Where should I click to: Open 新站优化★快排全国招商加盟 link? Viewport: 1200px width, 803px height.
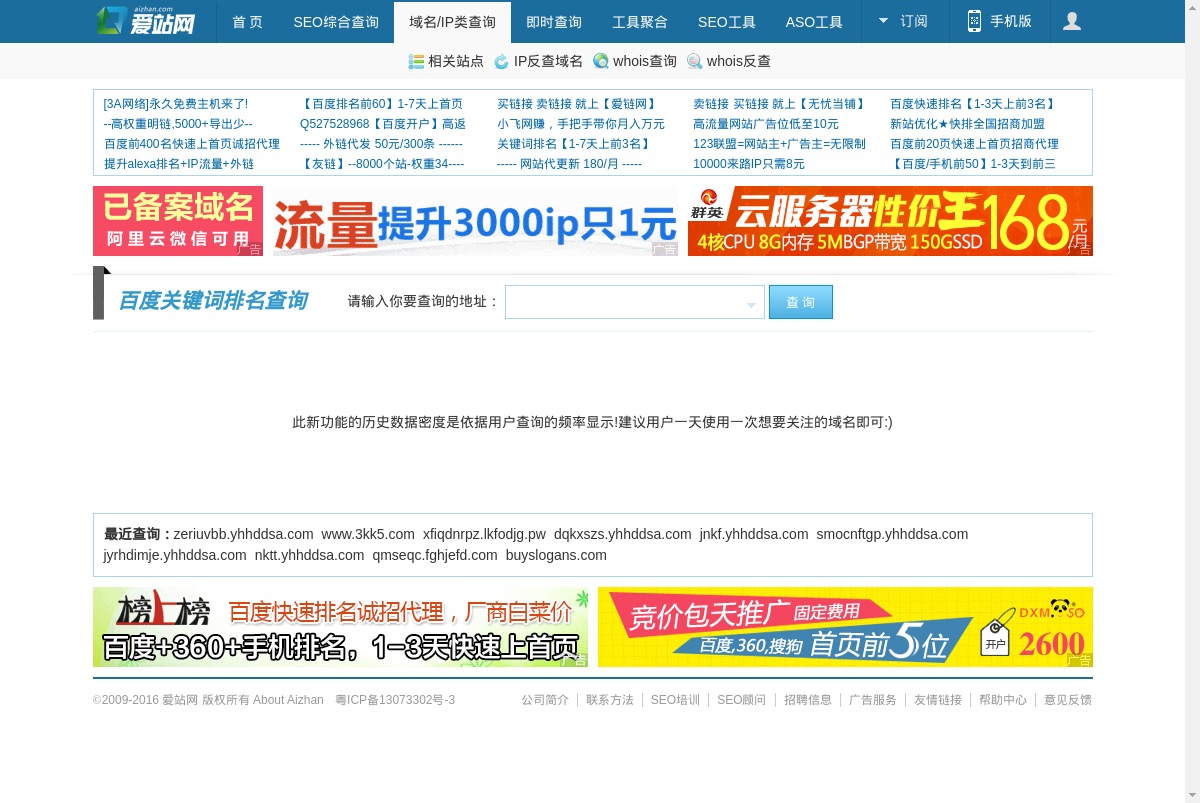coord(967,124)
